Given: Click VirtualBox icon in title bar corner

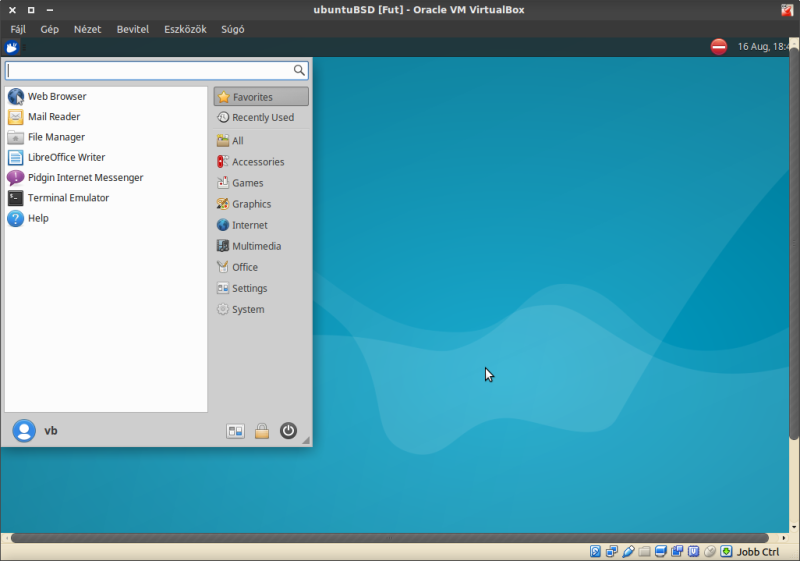Looking at the screenshot, I should (x=787, y=10).
